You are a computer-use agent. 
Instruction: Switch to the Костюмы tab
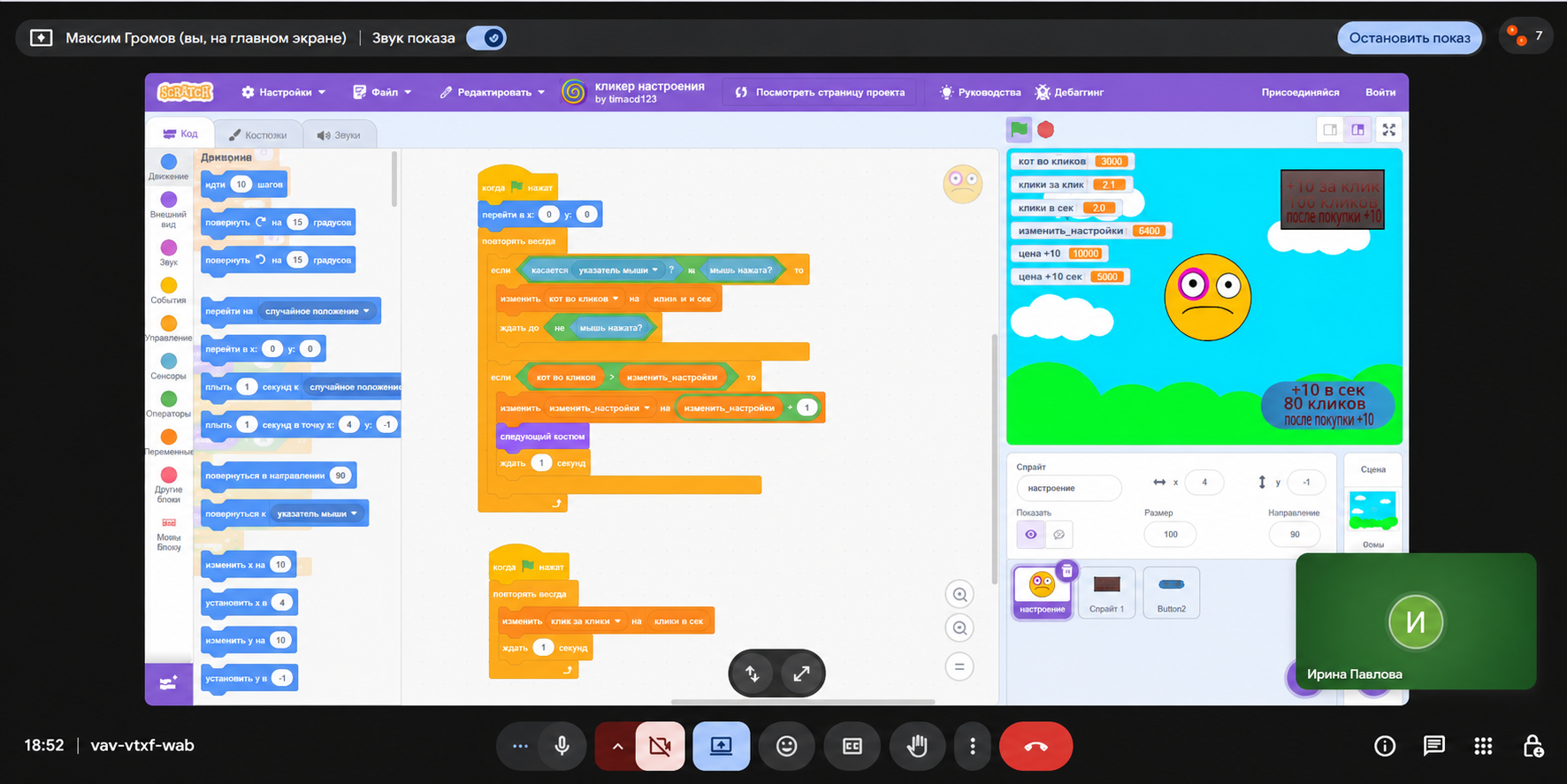(257, 135)
